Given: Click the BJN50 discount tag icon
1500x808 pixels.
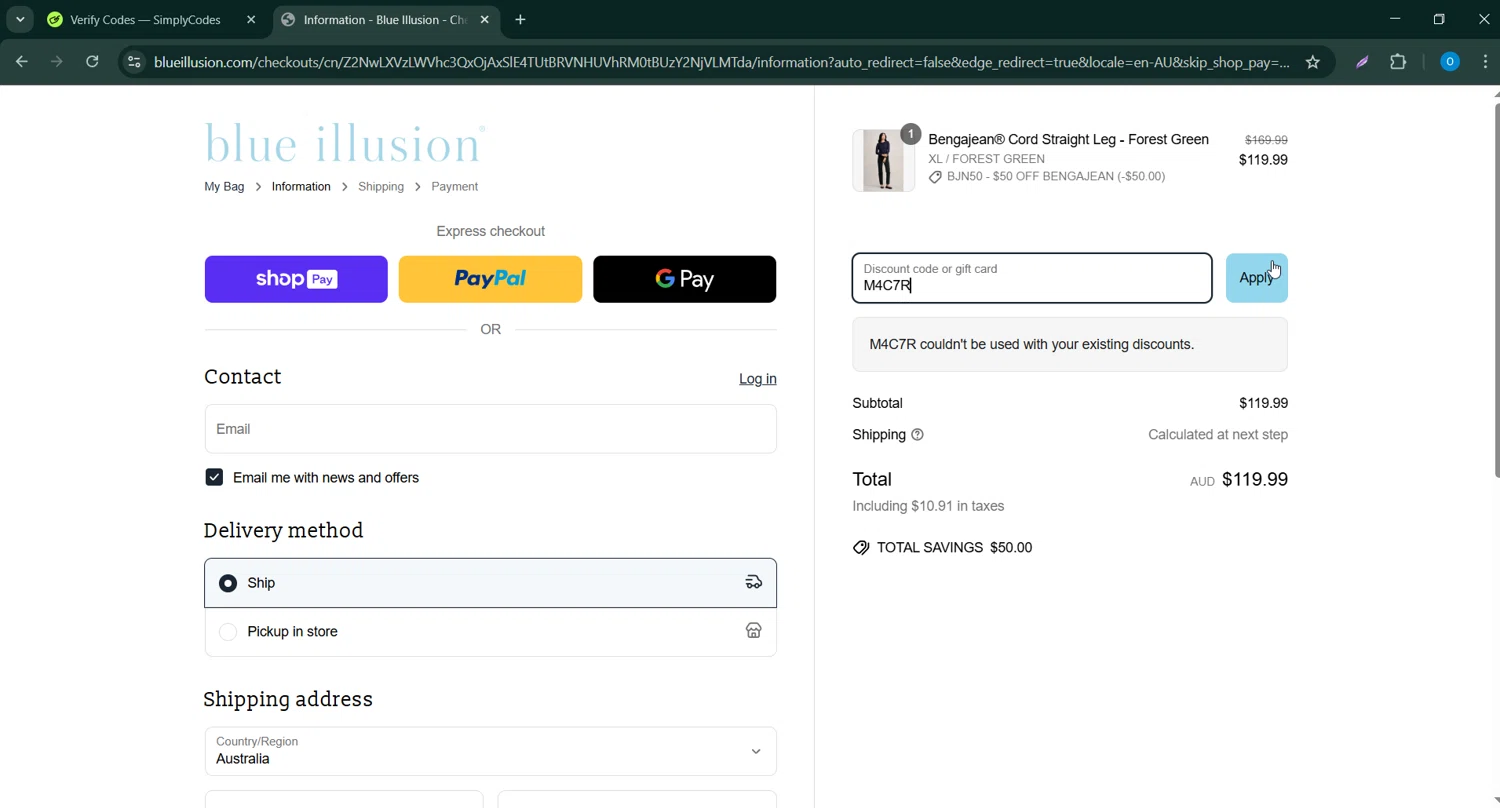Looking at the screenshot, I should click(x=935, y=177).
